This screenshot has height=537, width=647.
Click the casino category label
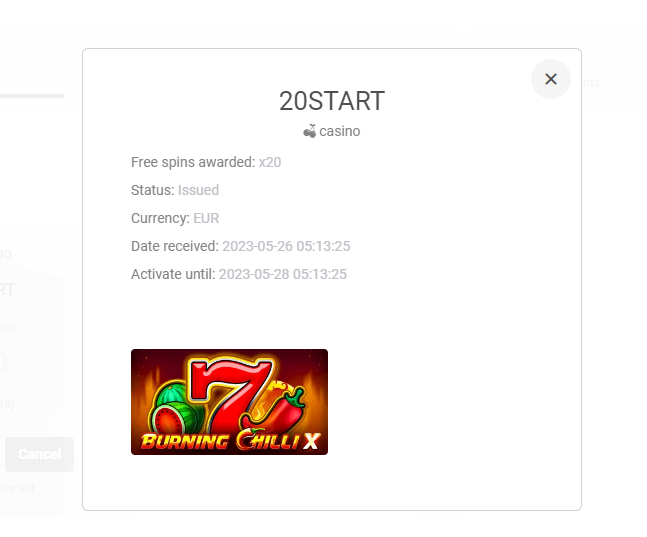(x=340, y=131)
